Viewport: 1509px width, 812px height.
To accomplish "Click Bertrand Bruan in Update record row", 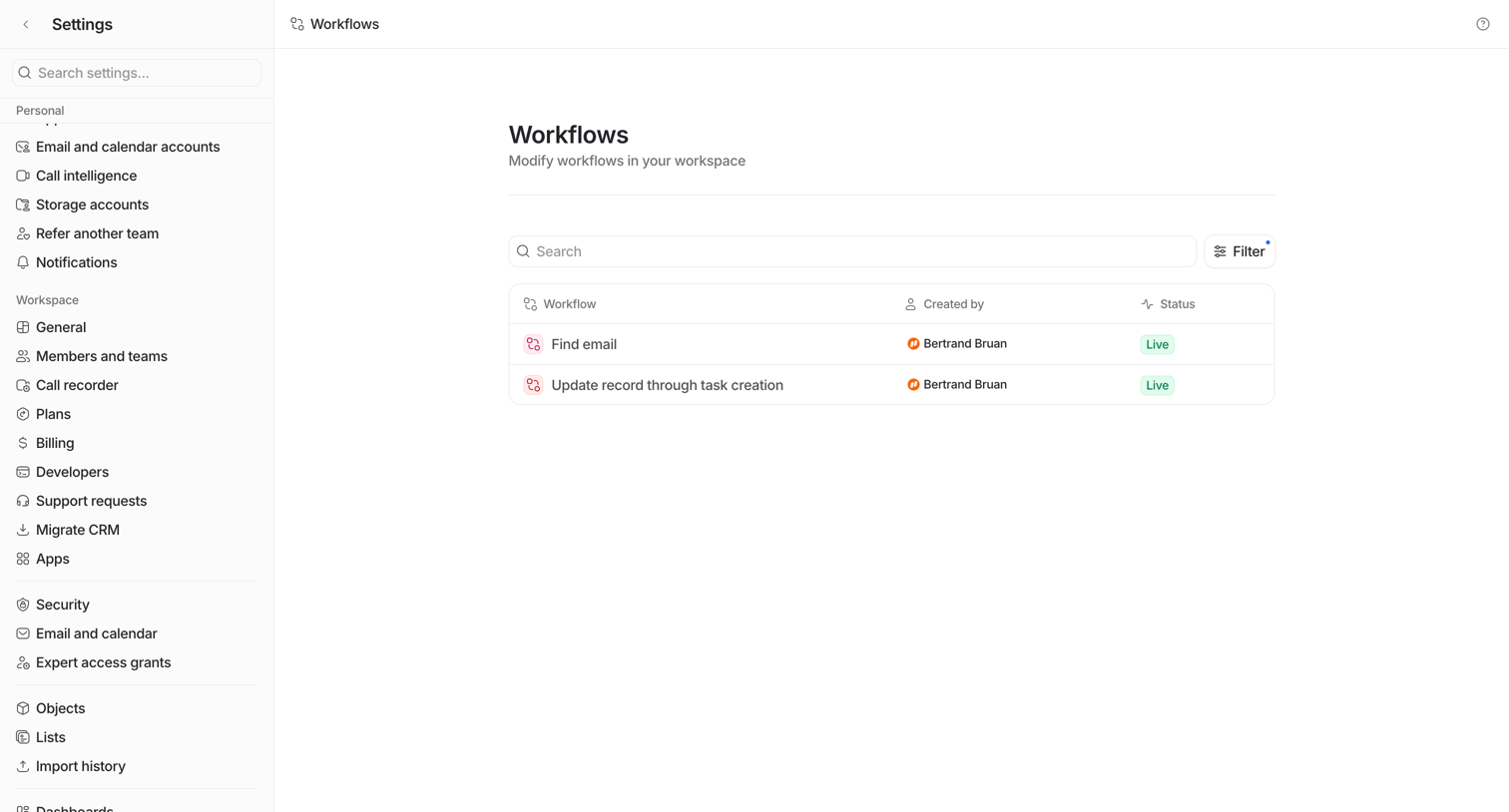I will [x=957, y=384].
